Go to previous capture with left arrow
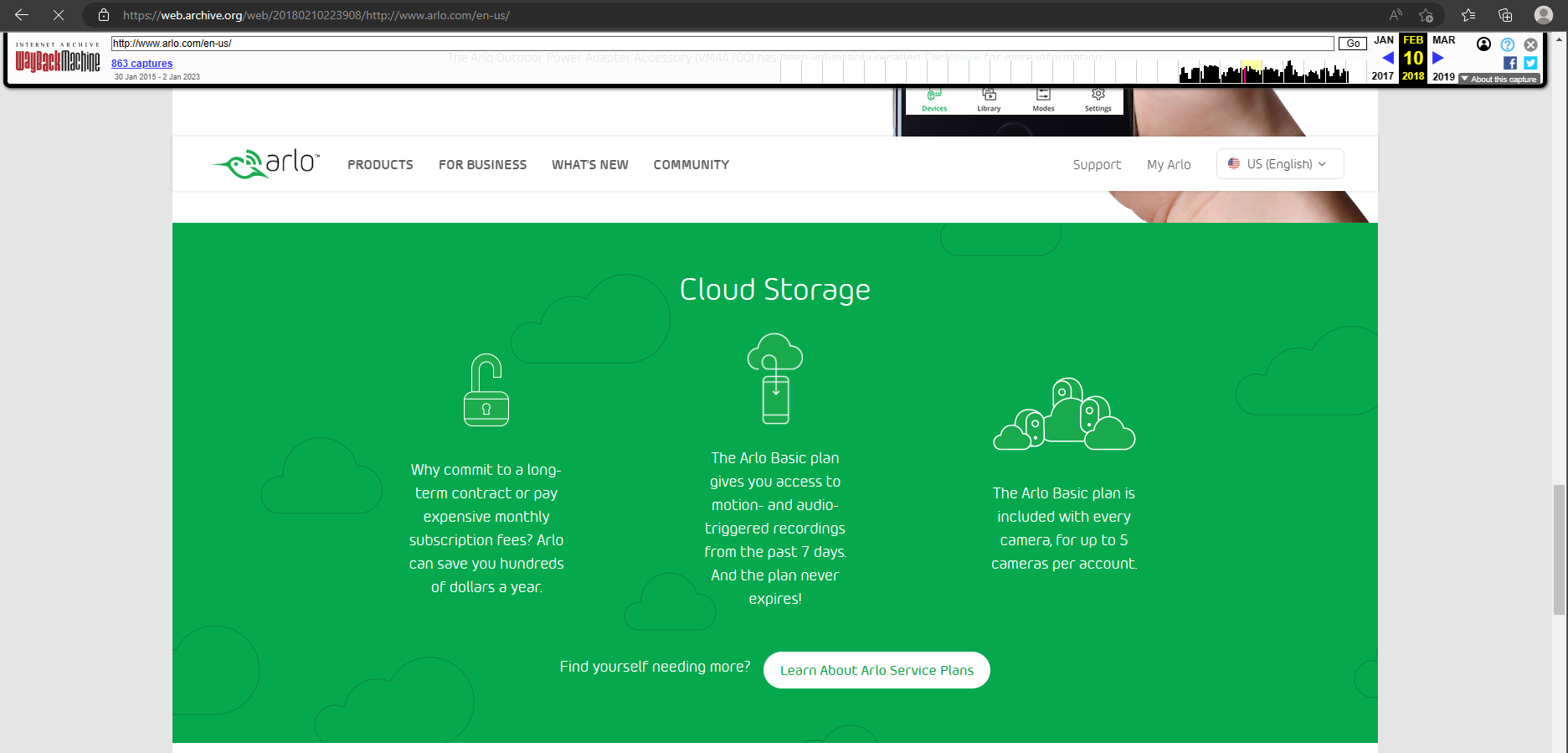 click(x=1387, y=58)
